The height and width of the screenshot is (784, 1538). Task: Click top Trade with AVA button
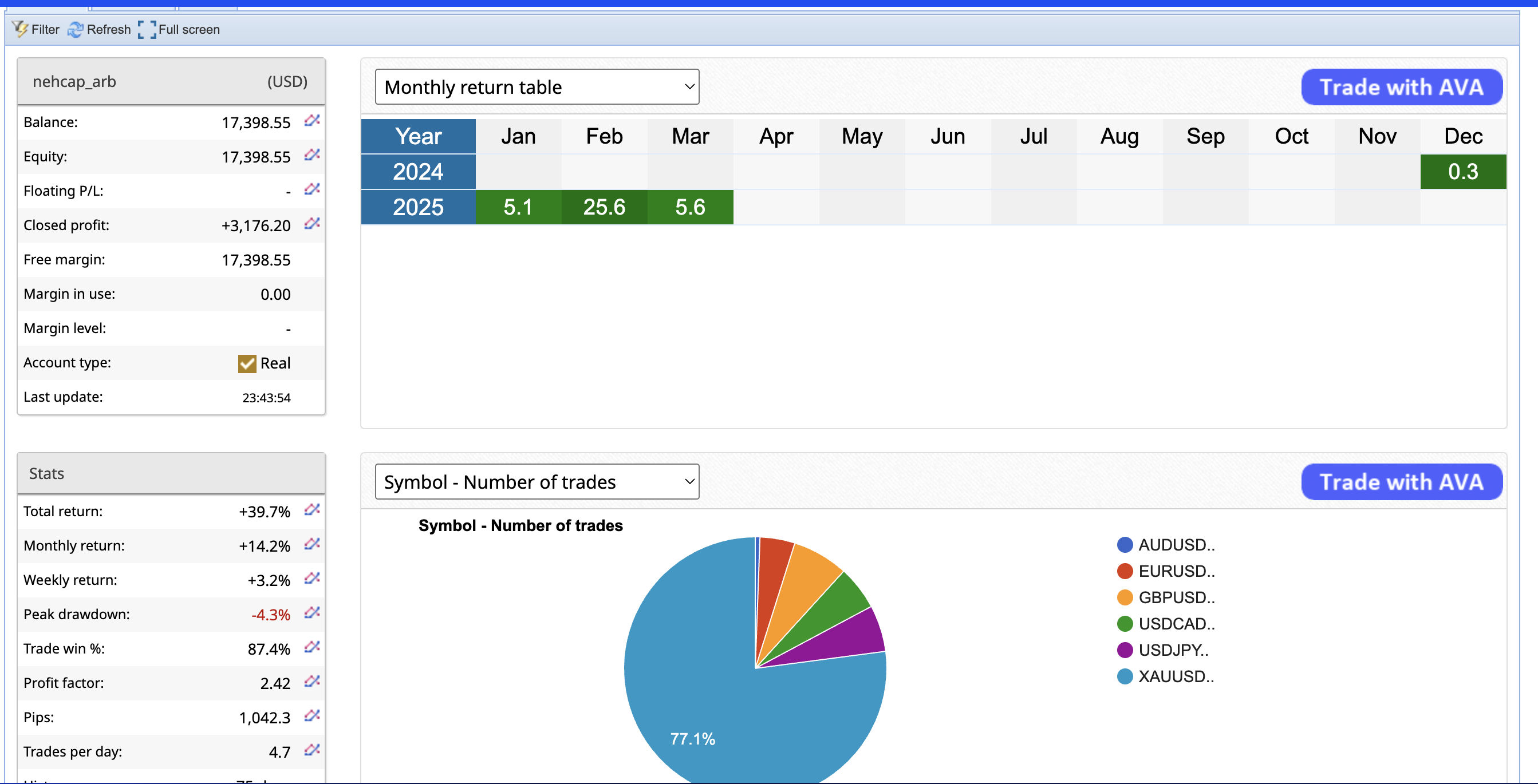tap(1401, 87)
